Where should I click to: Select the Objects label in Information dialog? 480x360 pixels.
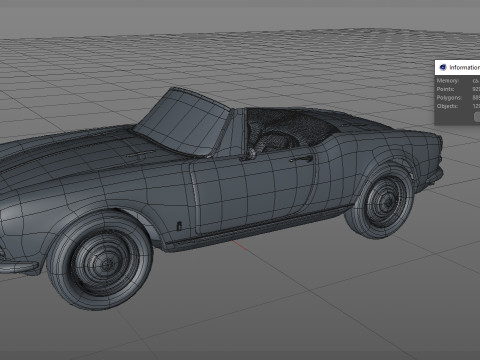pos(447,106)
